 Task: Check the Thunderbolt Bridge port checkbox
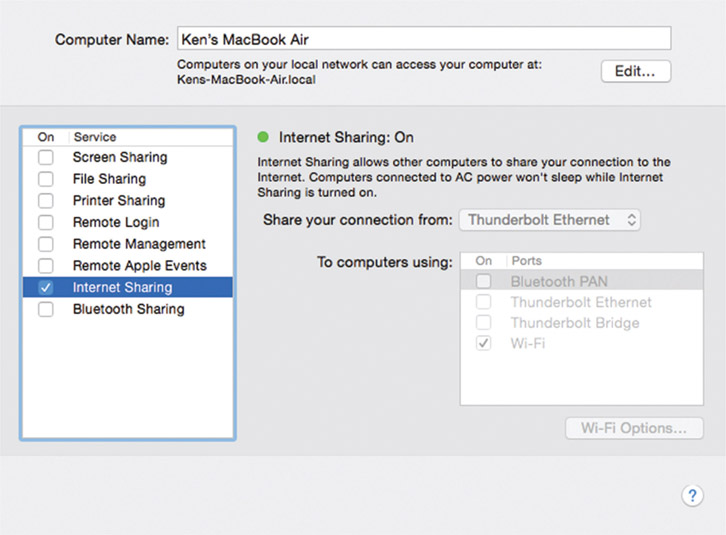click(484, 323)
